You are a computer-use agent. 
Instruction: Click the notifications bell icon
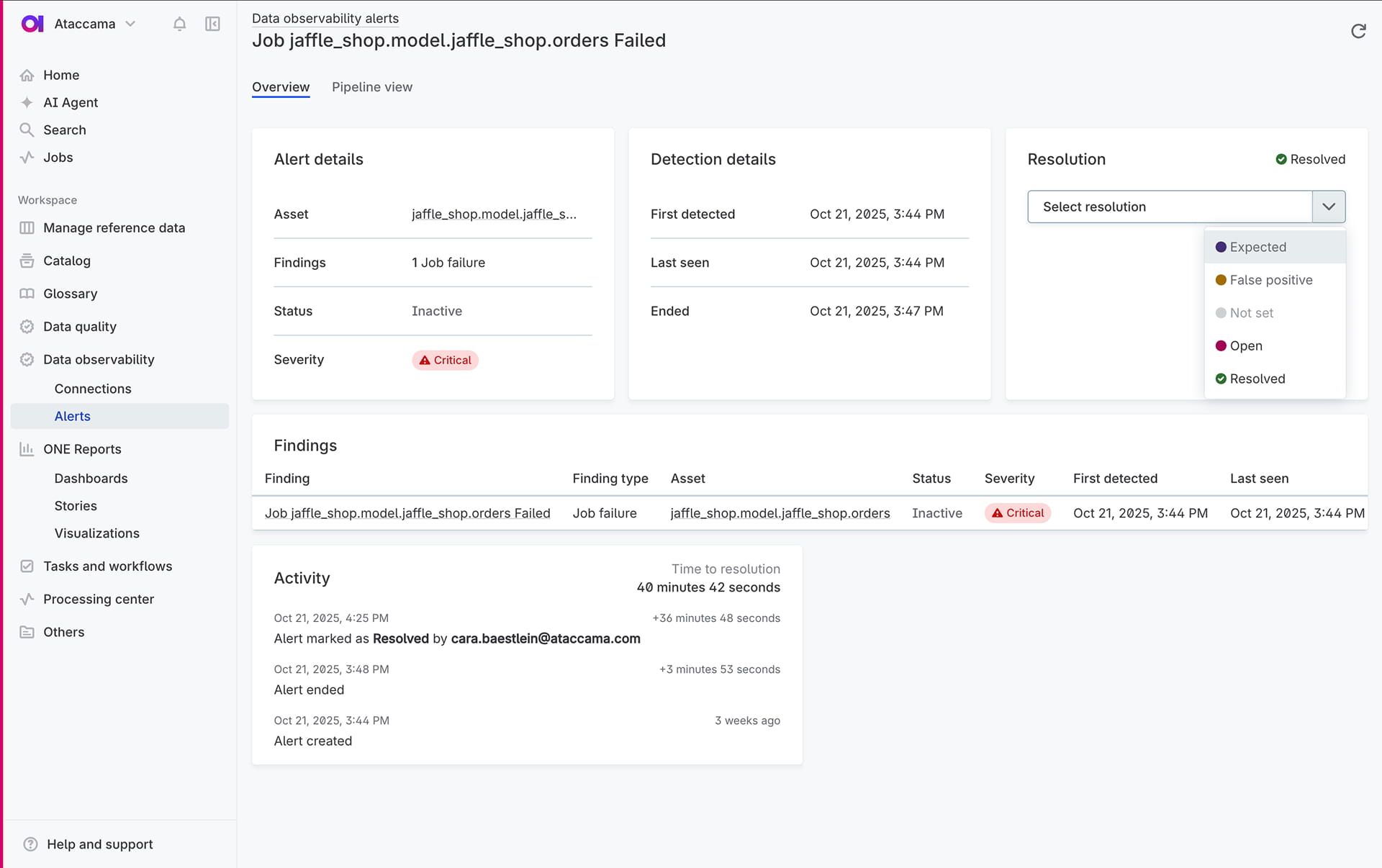point(179,24)
